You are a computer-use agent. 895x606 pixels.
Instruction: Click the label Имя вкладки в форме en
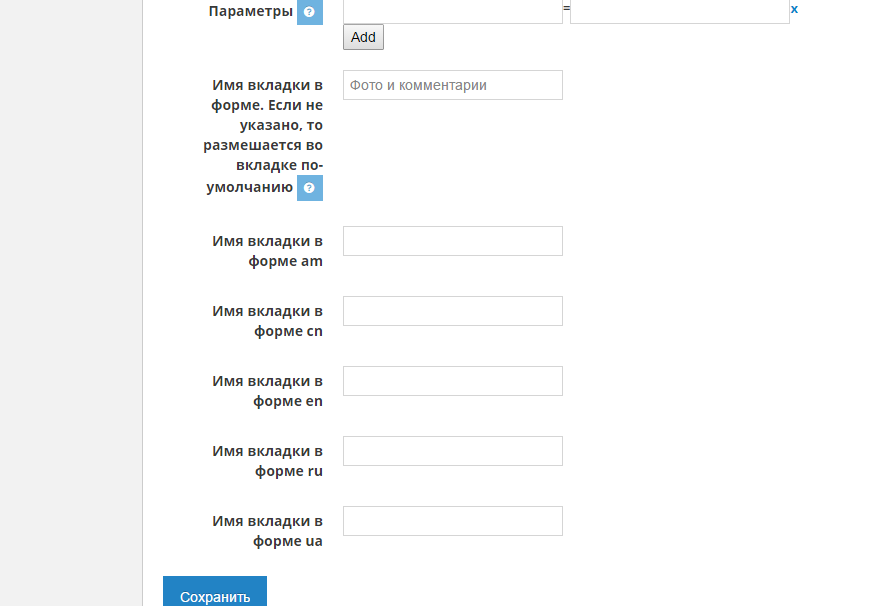[x=267, y=391]
